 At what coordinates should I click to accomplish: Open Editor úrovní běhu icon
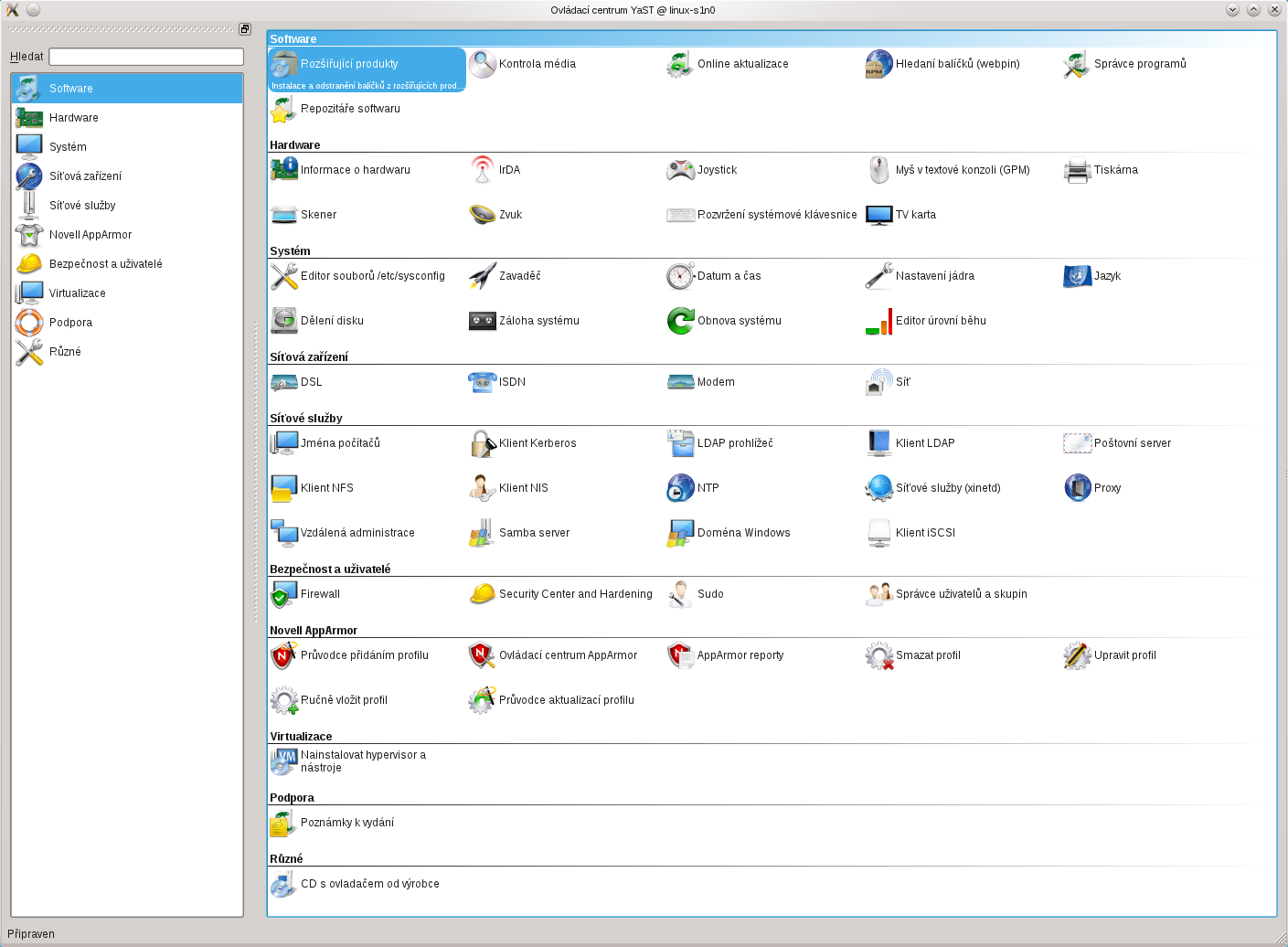tap(878, 321)
